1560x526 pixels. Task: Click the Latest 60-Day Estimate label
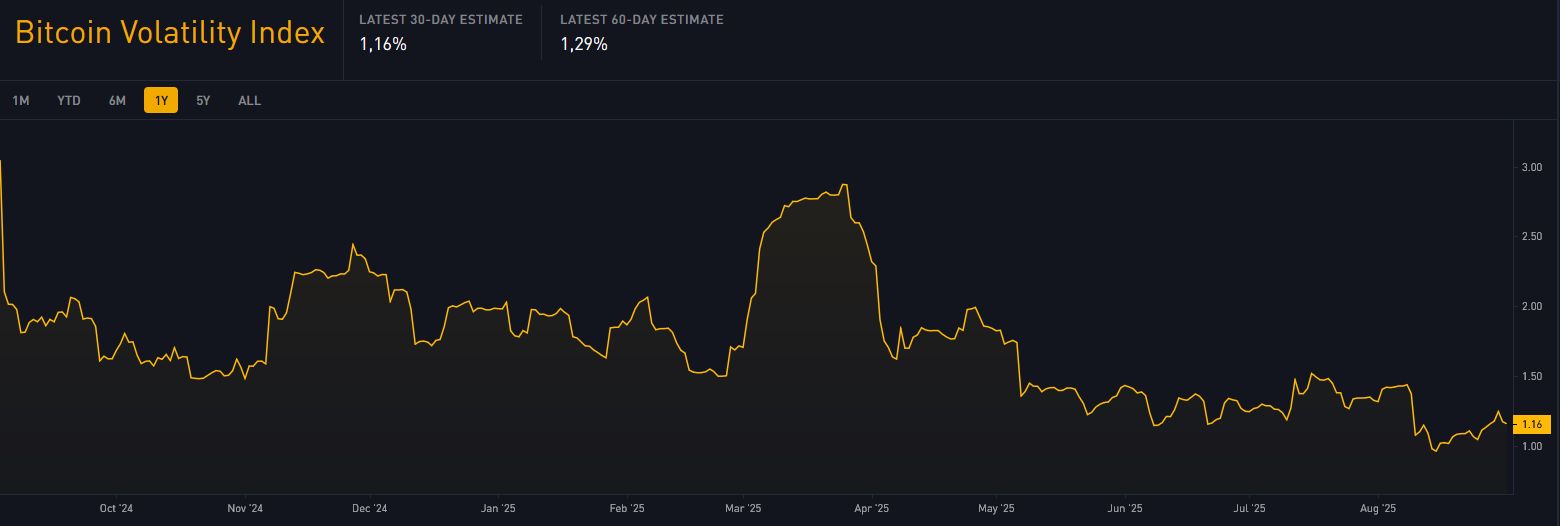point(642,20)
